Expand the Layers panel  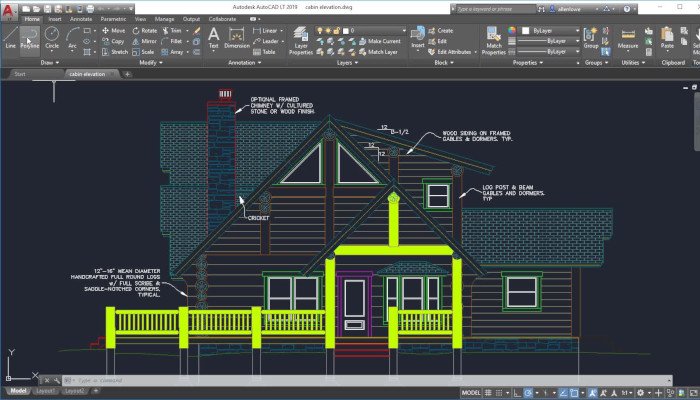347,62
